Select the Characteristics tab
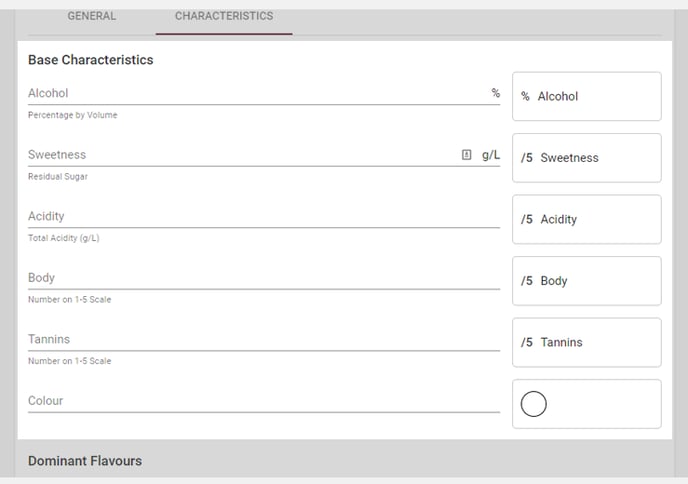 coord(224,16)
